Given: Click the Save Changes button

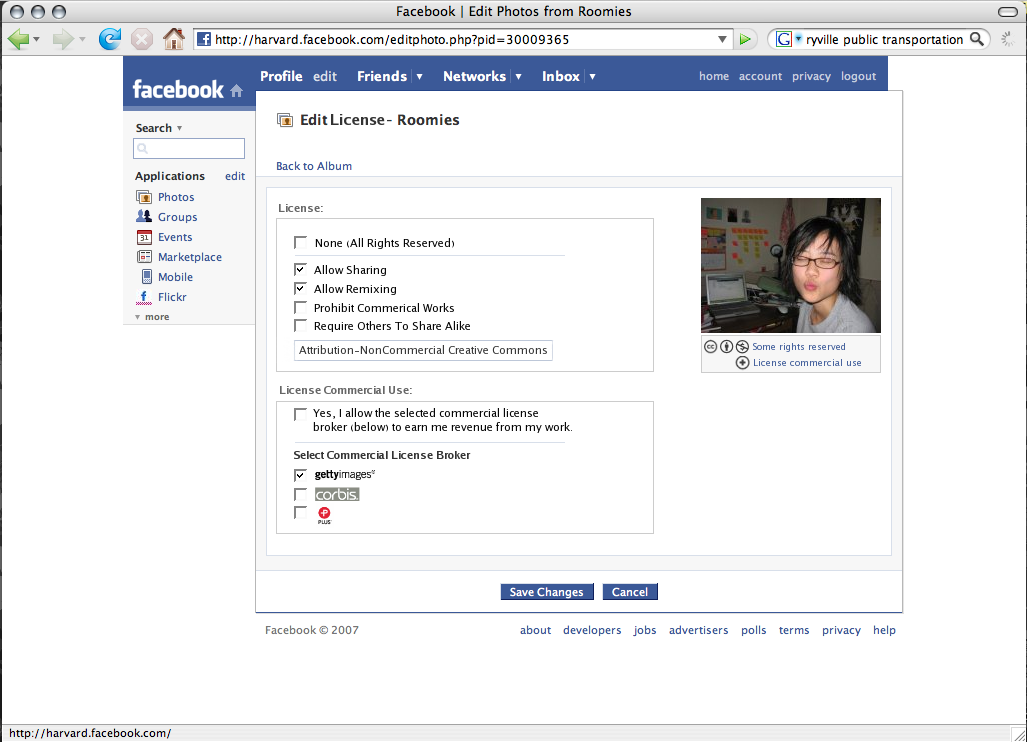Looking at the screenshot, I should coord(547,591).
